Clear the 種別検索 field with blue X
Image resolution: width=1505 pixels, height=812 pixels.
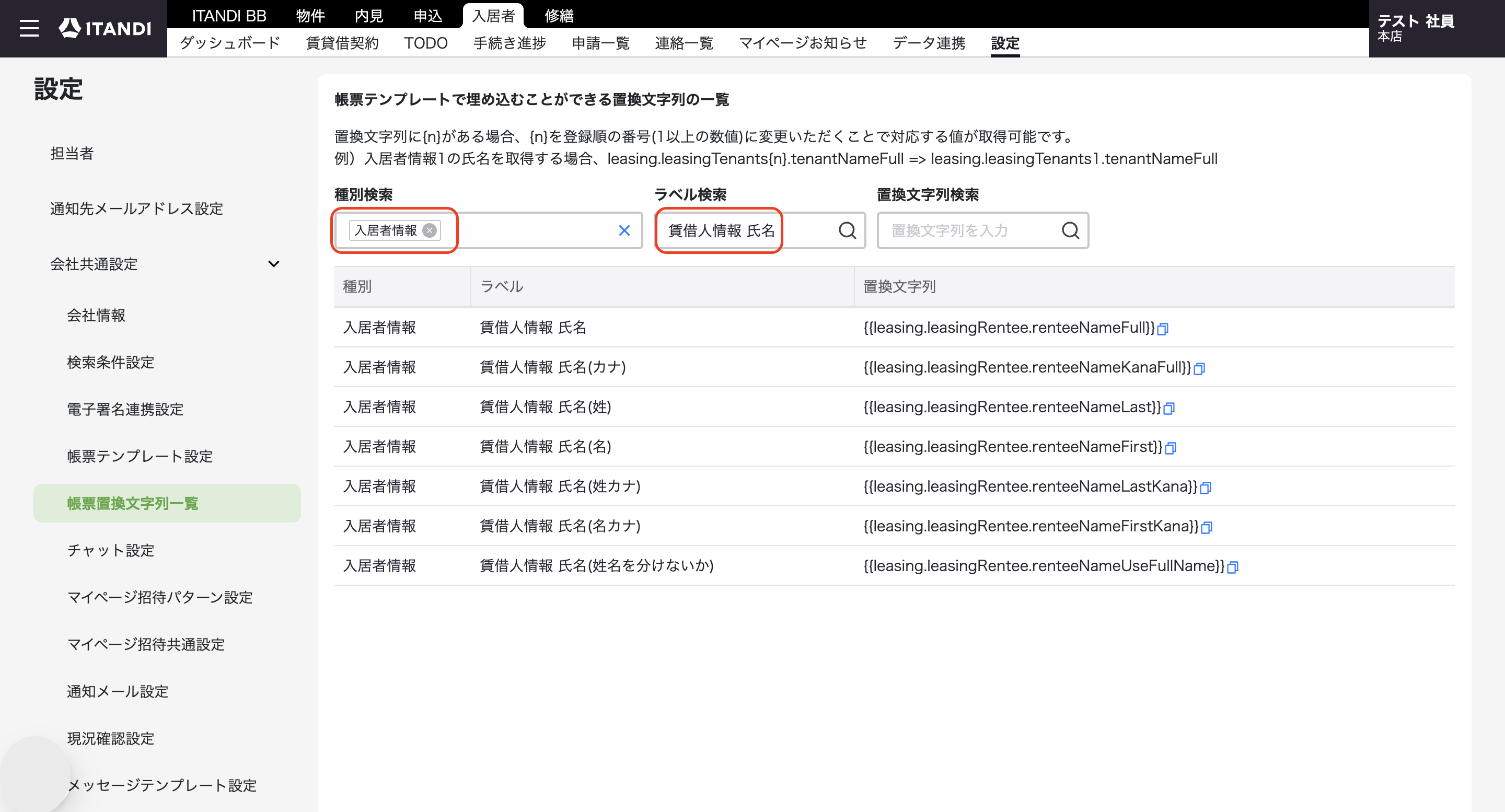pos(624,231)
